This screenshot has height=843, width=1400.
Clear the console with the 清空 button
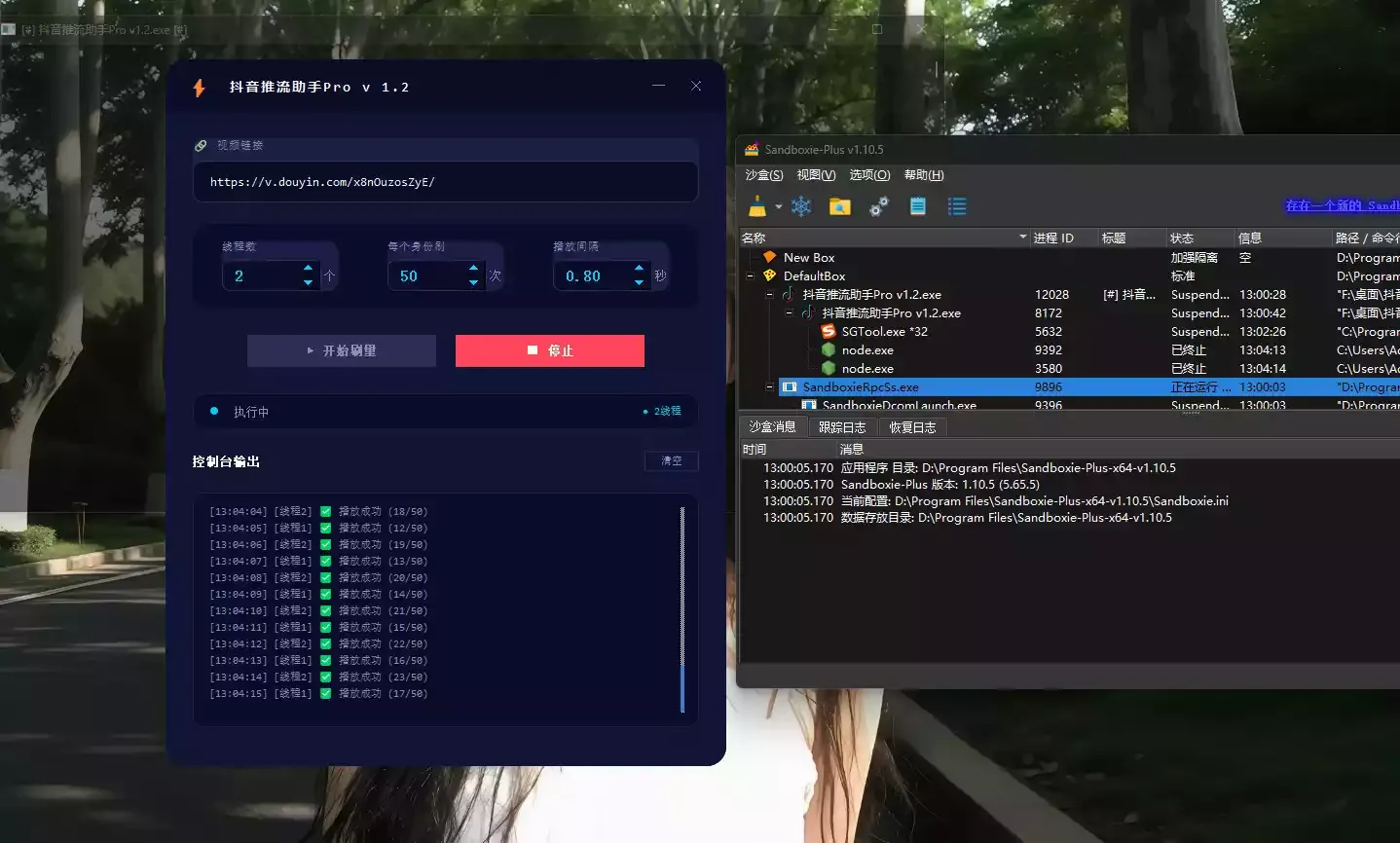click(x=672, y=461)
